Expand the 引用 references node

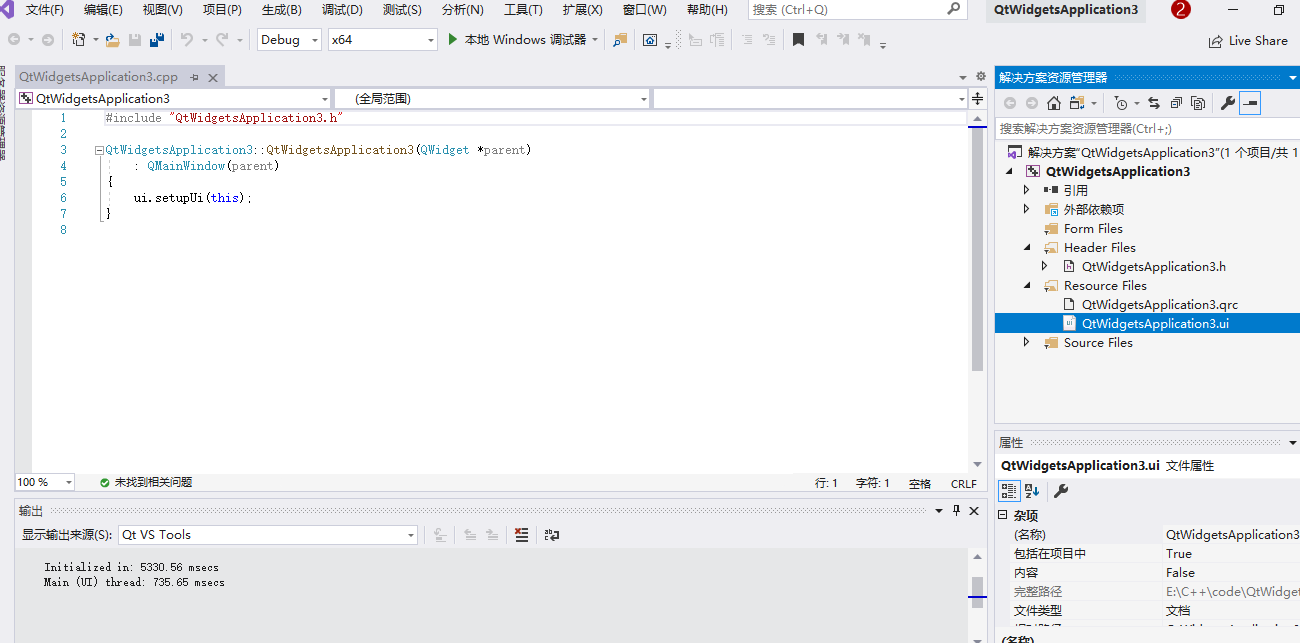click(1026, 190)
